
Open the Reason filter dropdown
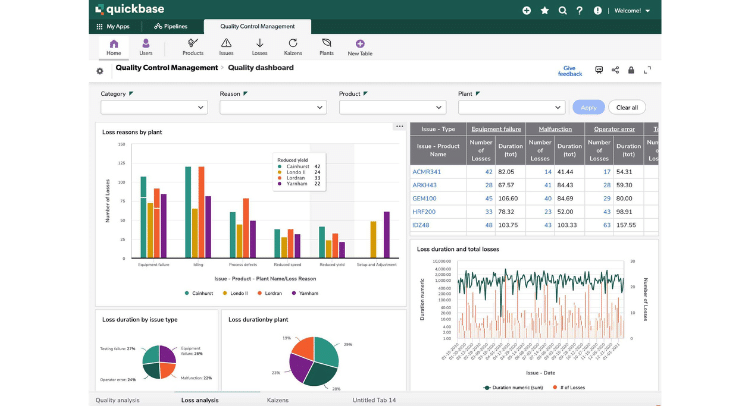[273, 108]
